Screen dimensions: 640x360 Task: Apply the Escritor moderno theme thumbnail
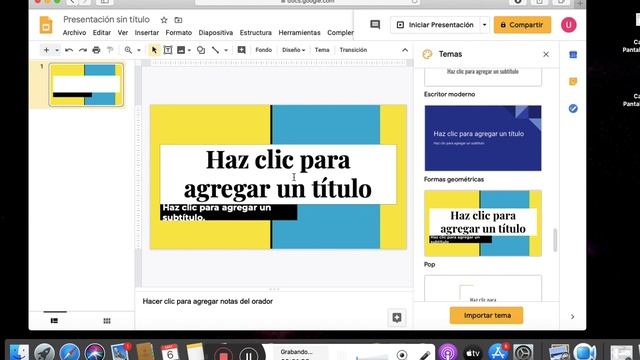483,78
